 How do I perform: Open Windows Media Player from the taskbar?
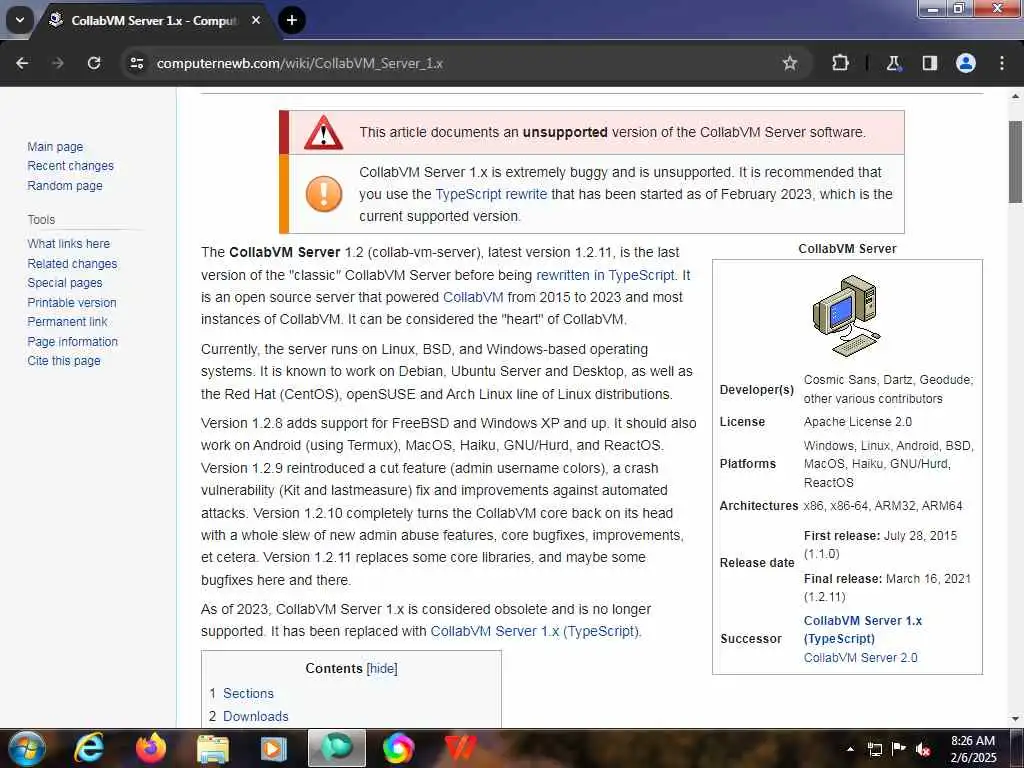coord(274,749)
